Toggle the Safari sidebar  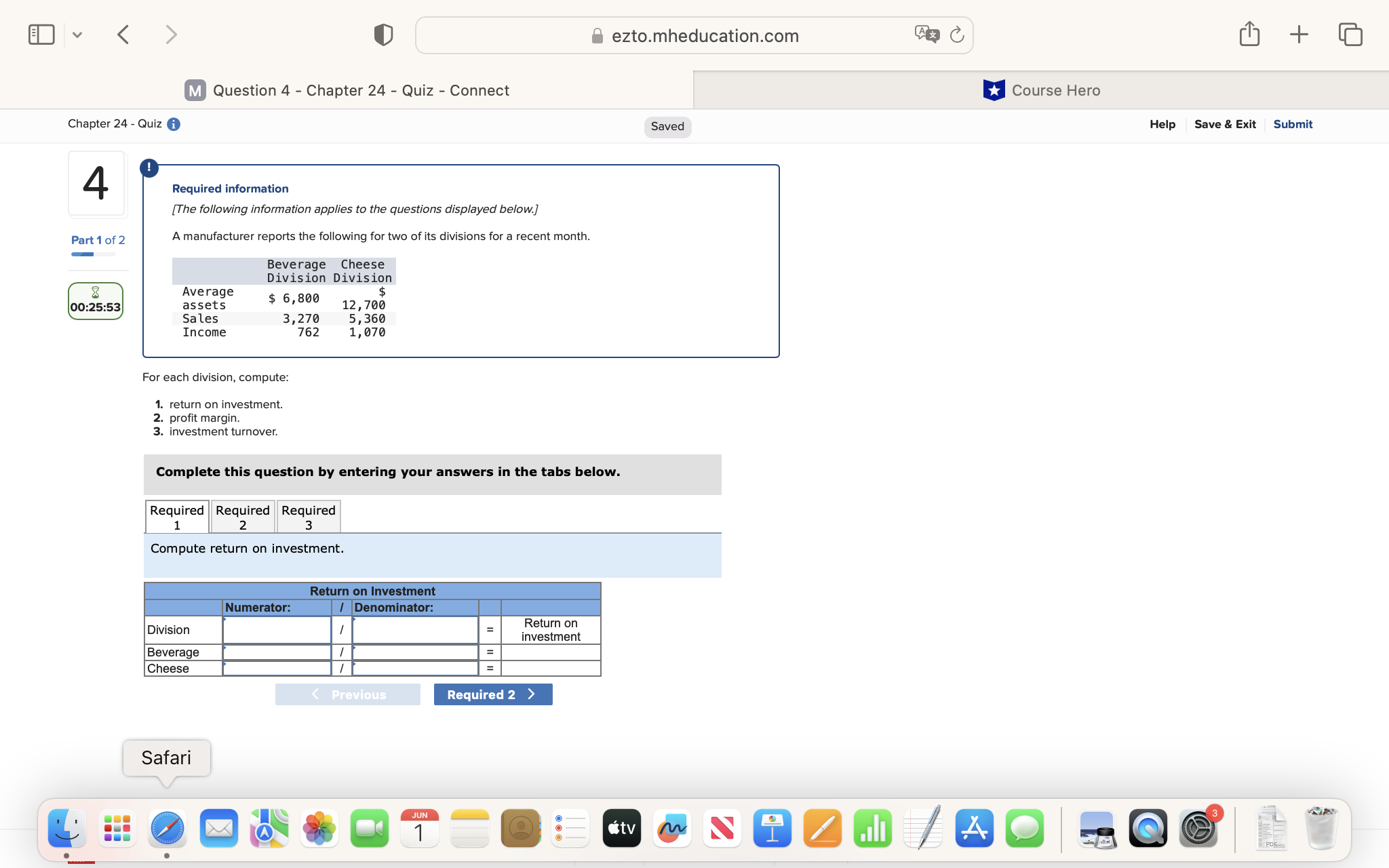tap(41, 33)
